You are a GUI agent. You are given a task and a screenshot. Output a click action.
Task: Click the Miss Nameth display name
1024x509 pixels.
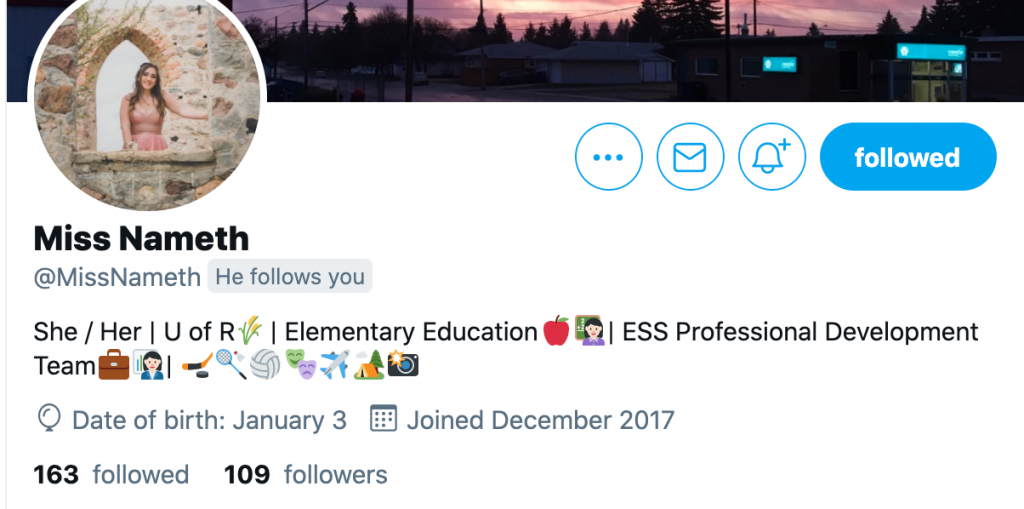(x=141, y=238)
